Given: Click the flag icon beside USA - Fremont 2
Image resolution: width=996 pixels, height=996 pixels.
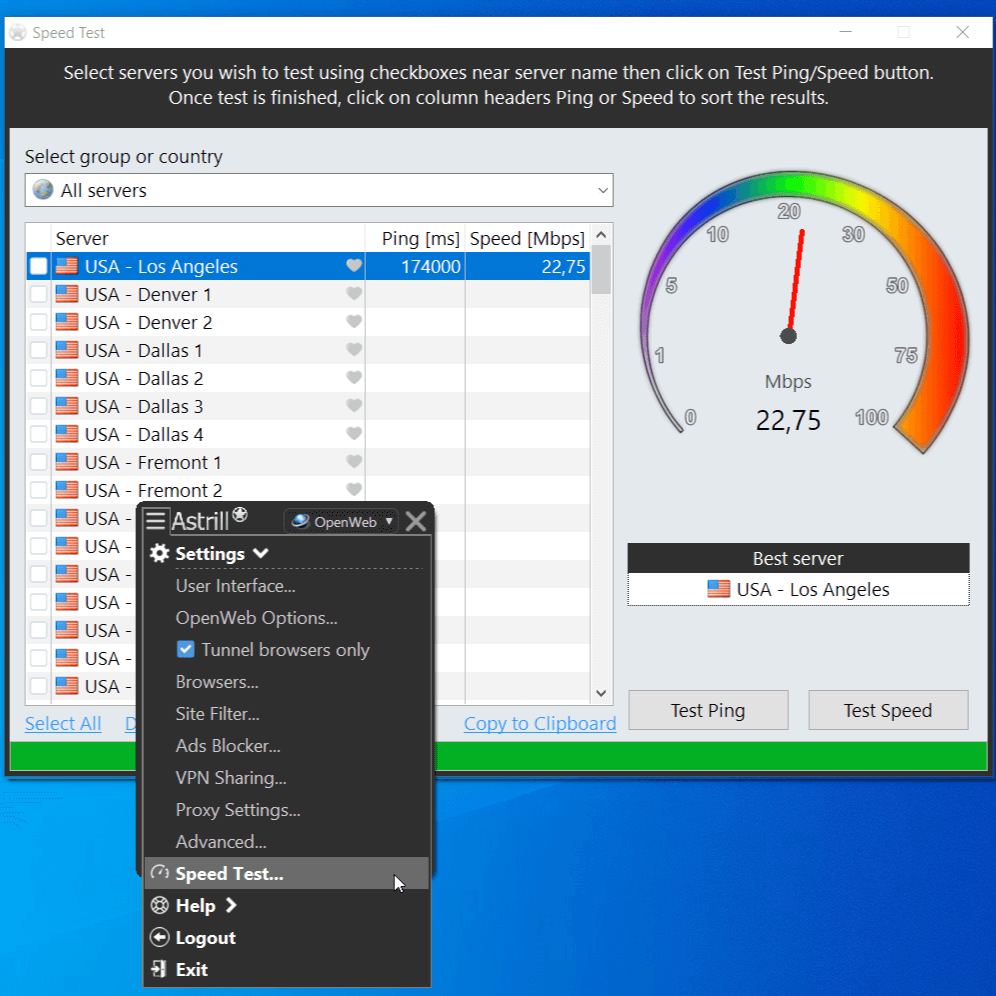Looking at the screenshot, I should pos(67,490).
